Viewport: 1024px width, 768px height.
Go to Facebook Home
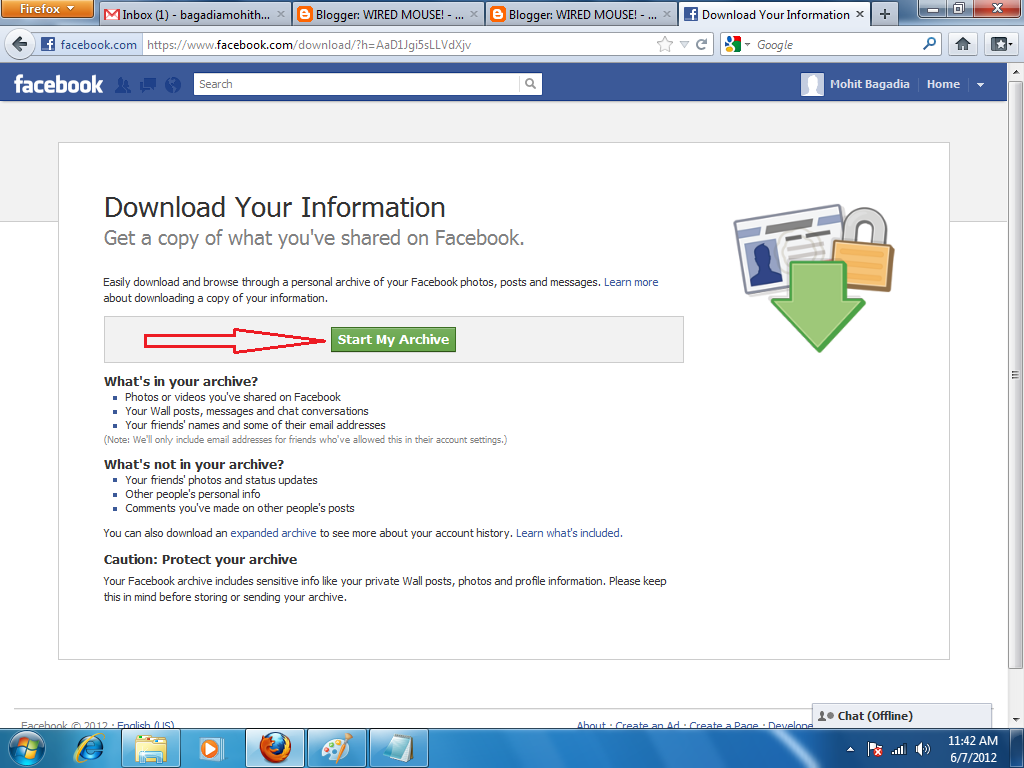943,84
